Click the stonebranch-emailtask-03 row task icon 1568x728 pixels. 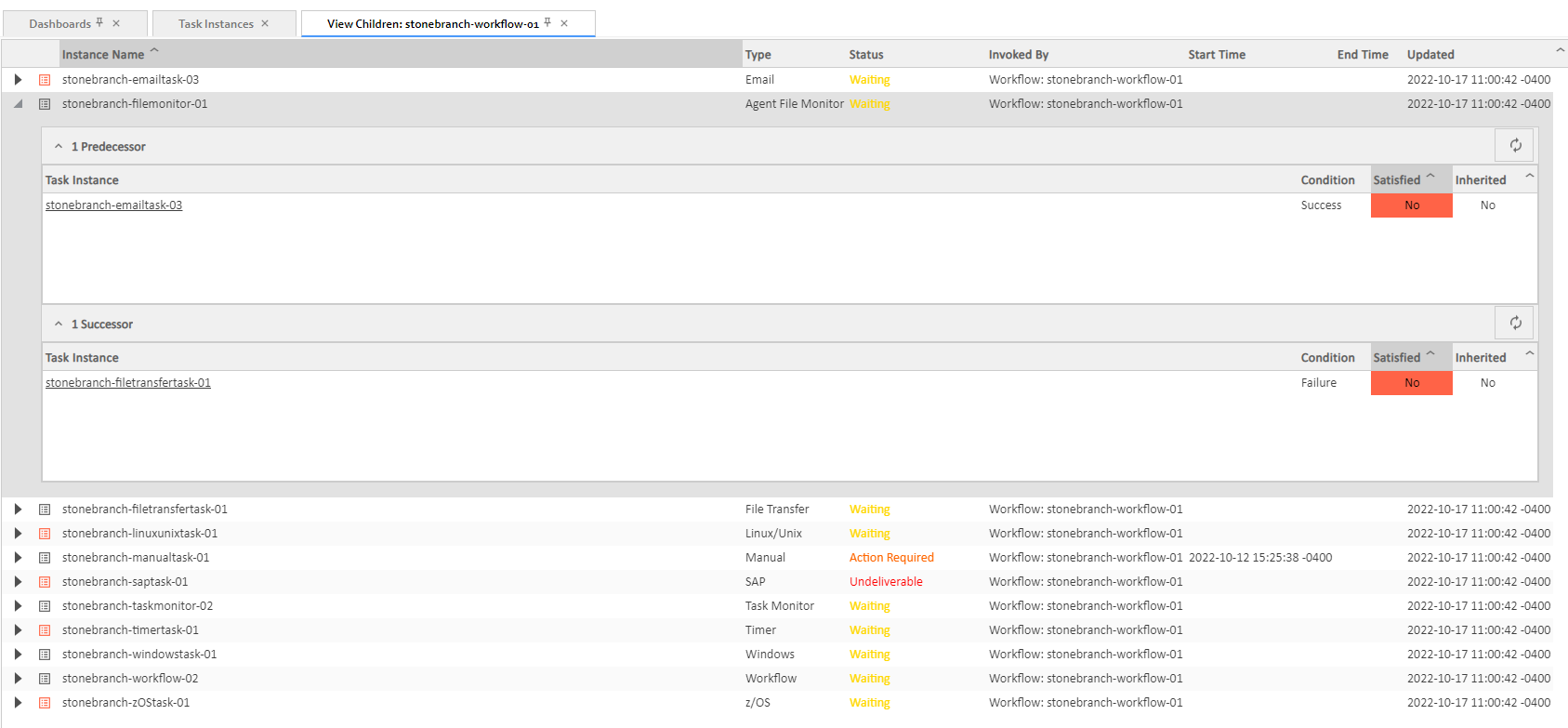[45, 80]
